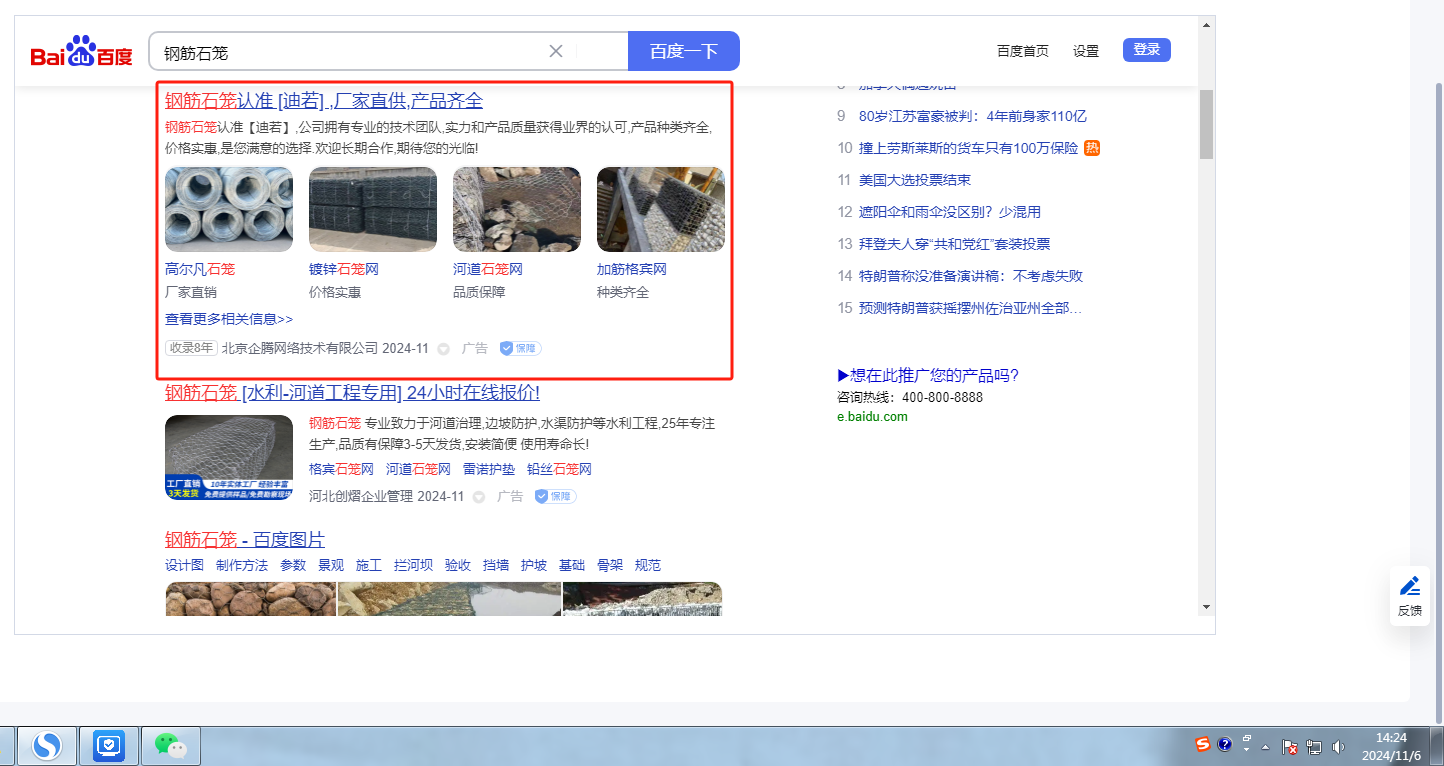
Task: Open the 钢筋石笼认准[迪若] ad title
Action: pyautogui.click(x=324, y=100)
